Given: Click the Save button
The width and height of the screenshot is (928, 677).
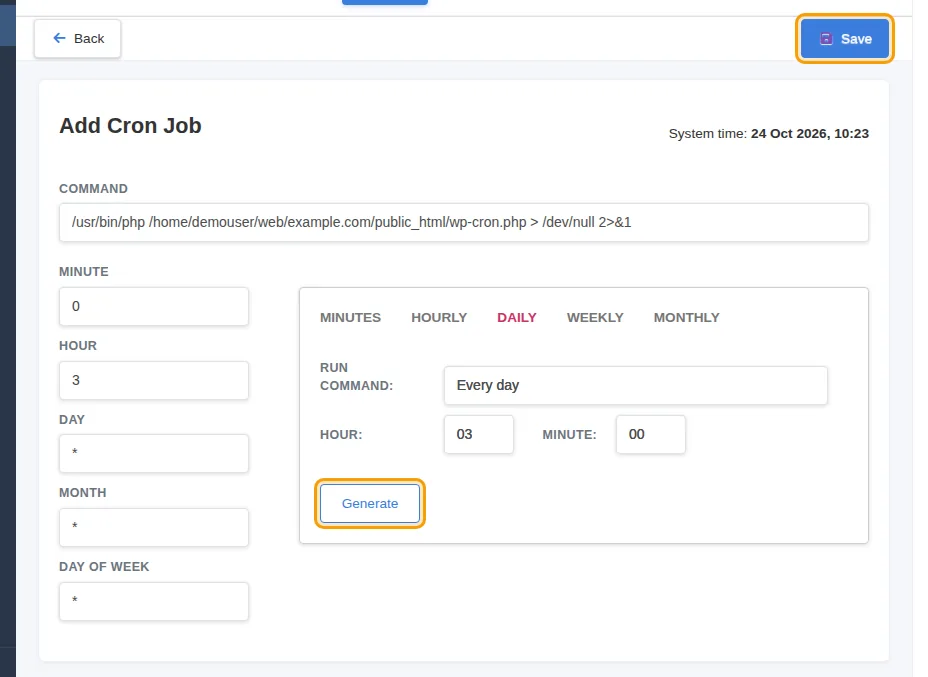Looking at the screenshot, I should [845, 39].
